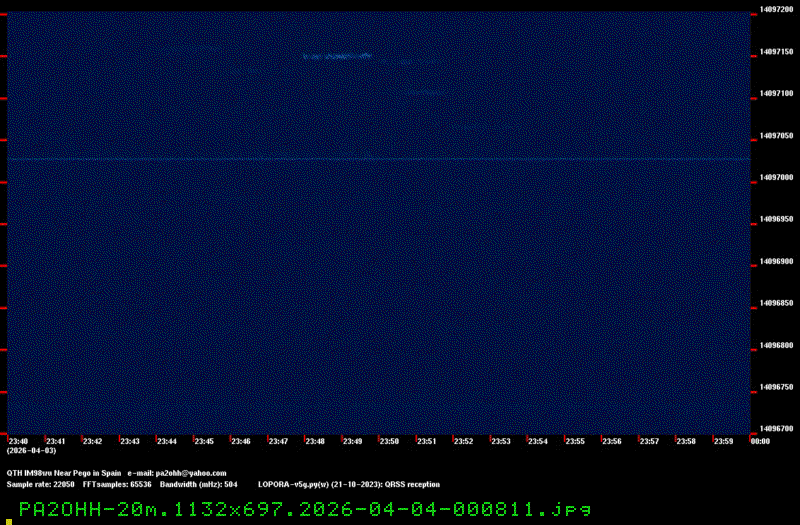Image resolution: width=800 pixels, height=525 pixels.
Task: Click the 14097000 frequency label
Action: pyautogui.click(x=777, y=177)
